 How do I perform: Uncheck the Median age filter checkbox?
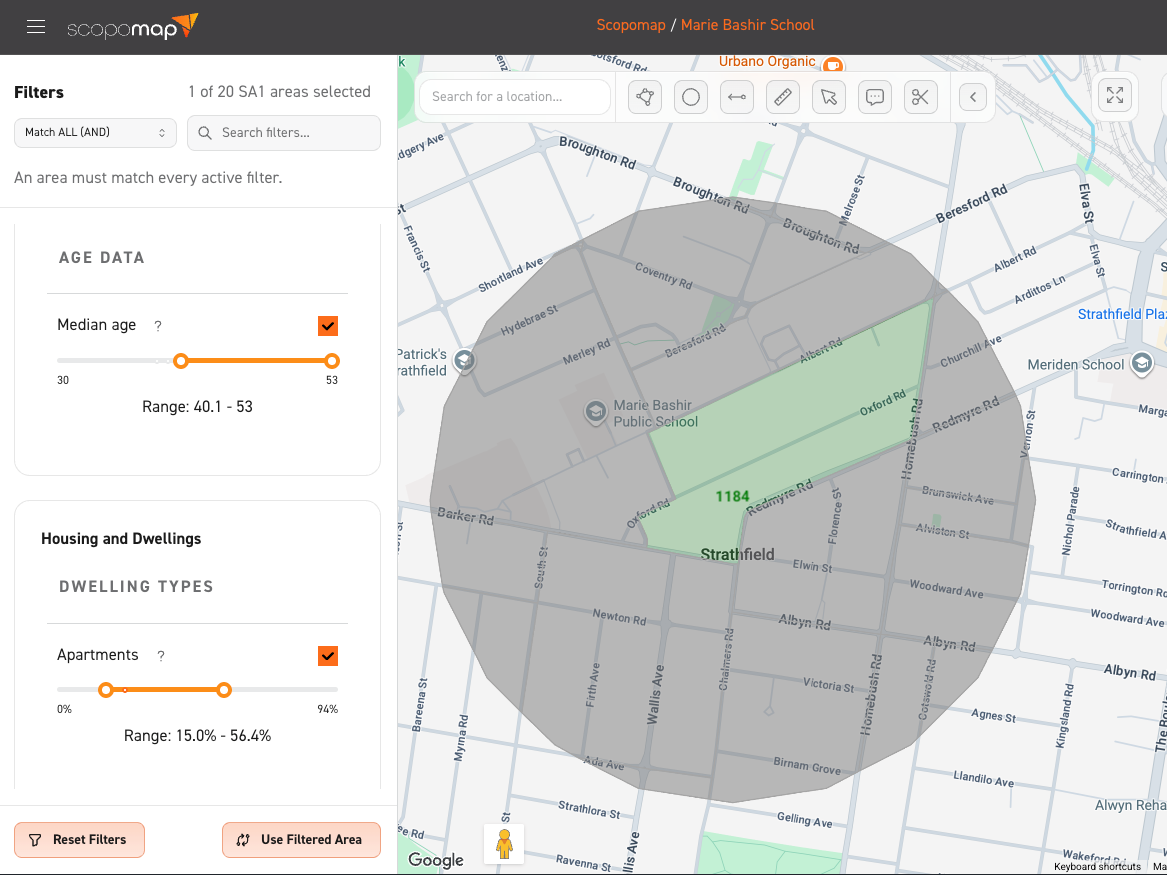click(328, 326)
